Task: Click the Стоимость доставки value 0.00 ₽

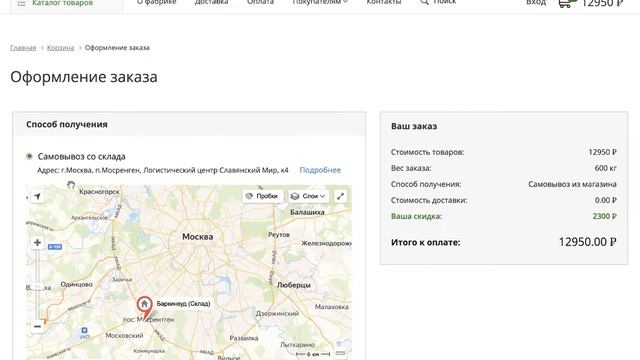Action: [606, 200]
